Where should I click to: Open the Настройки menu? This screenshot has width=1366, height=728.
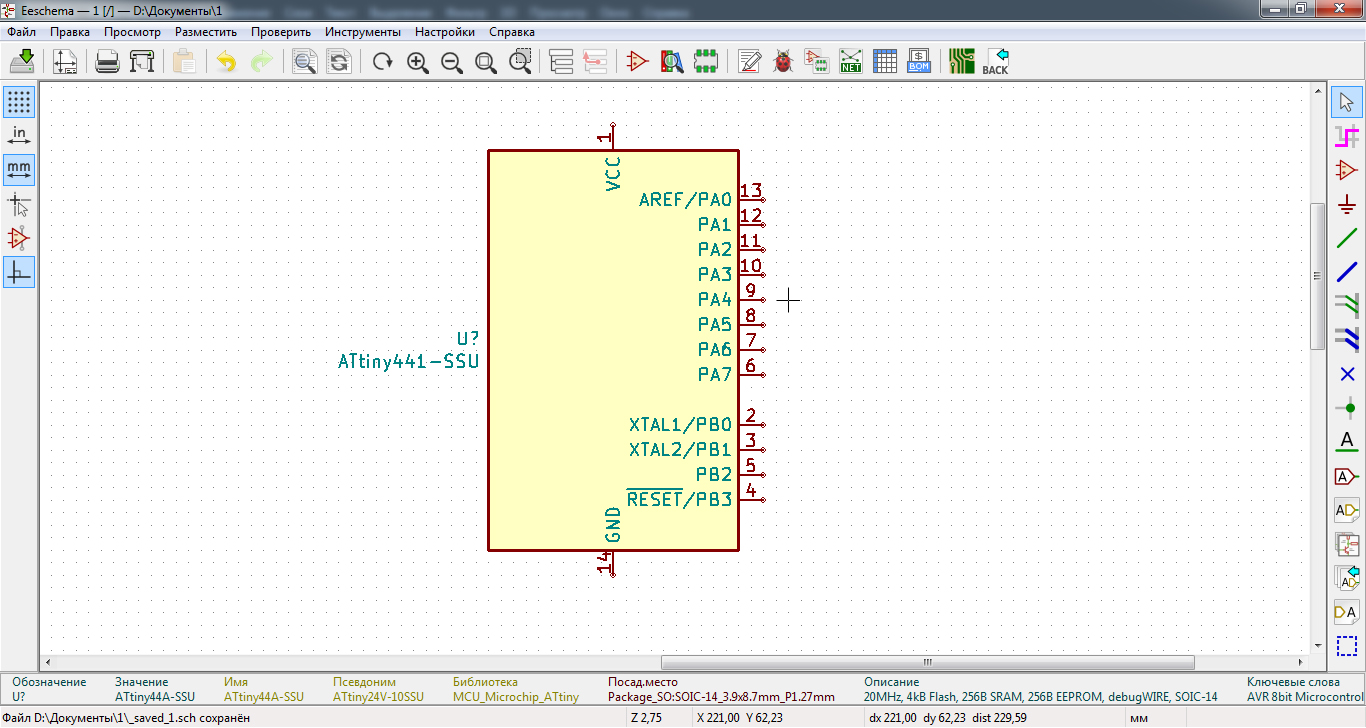click(445, 32)
